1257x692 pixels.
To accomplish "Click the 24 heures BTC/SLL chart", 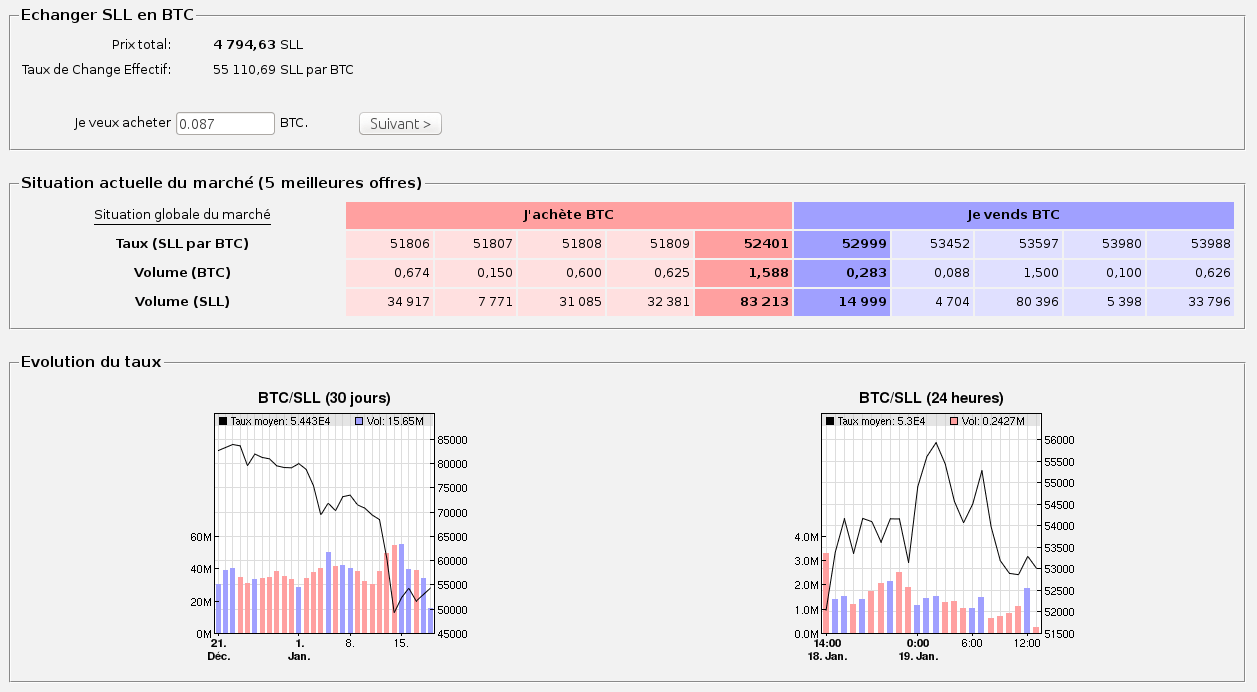I will tap(931, 525).
